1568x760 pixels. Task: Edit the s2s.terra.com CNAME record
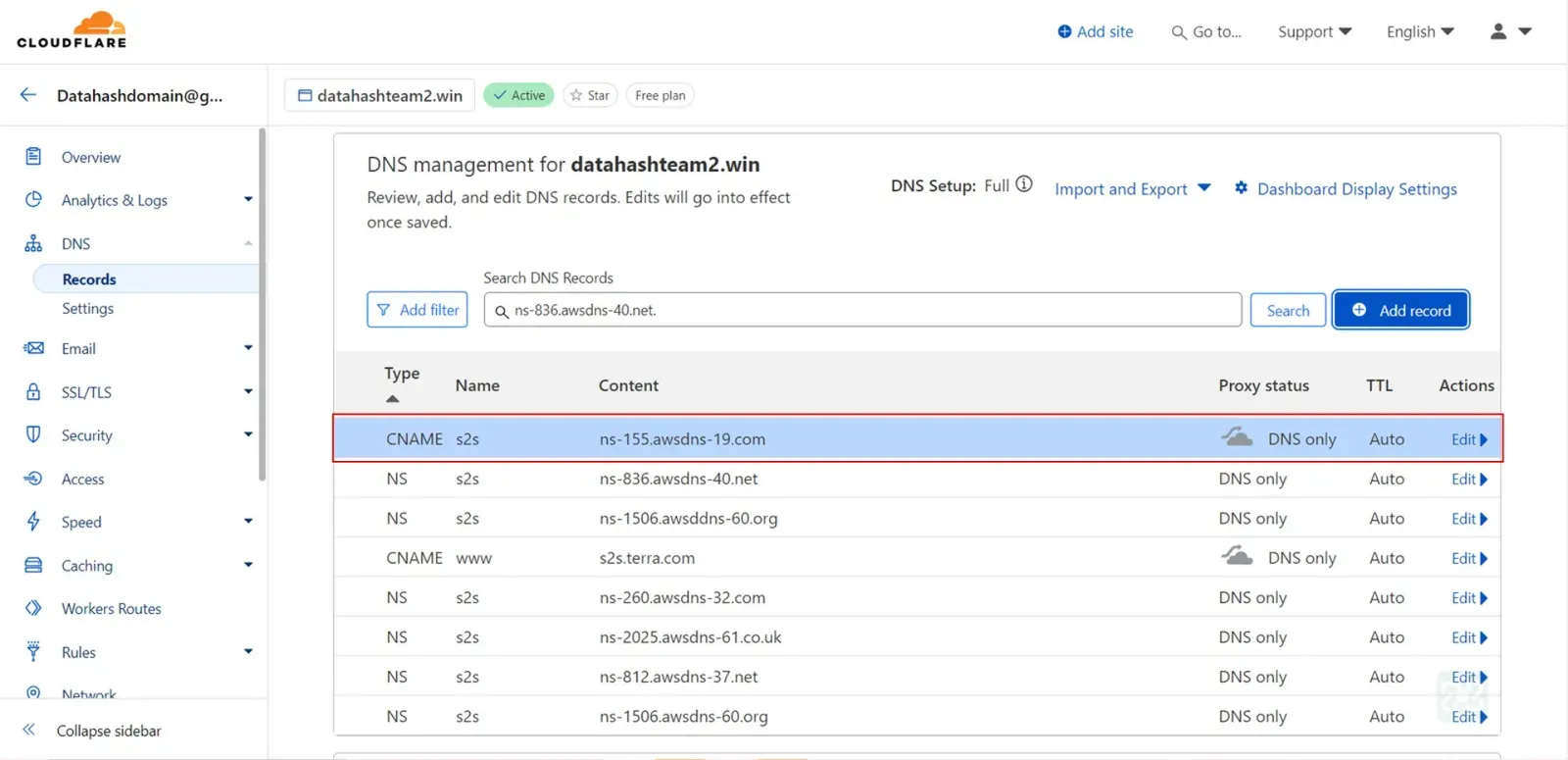pos(1469,558)
